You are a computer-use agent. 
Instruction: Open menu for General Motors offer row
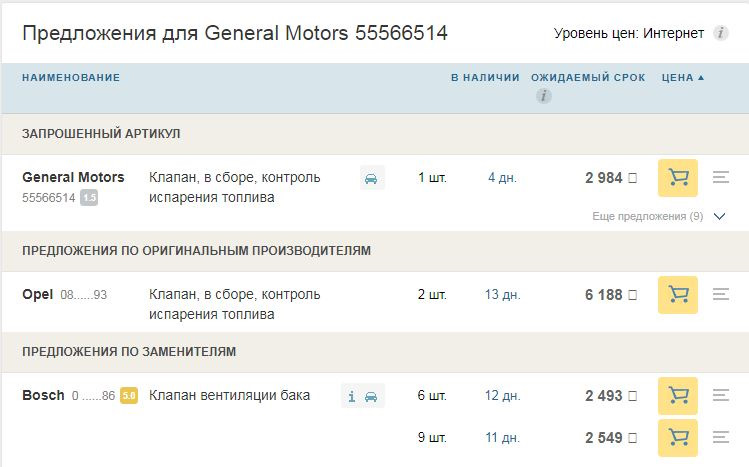coord(721,178)
